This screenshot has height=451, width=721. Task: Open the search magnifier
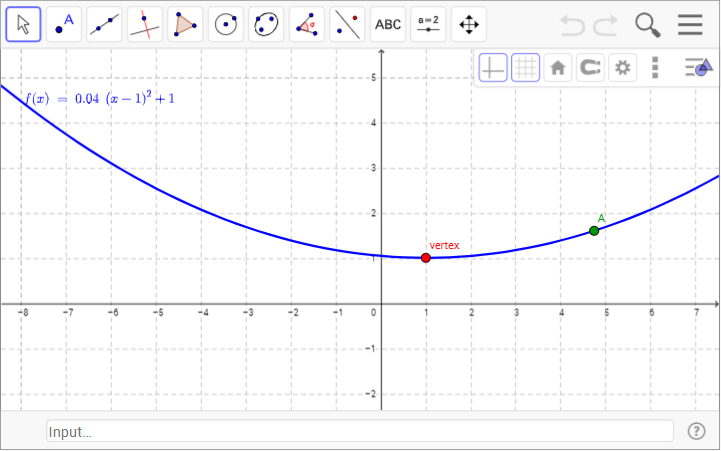[x=648, y=25]
